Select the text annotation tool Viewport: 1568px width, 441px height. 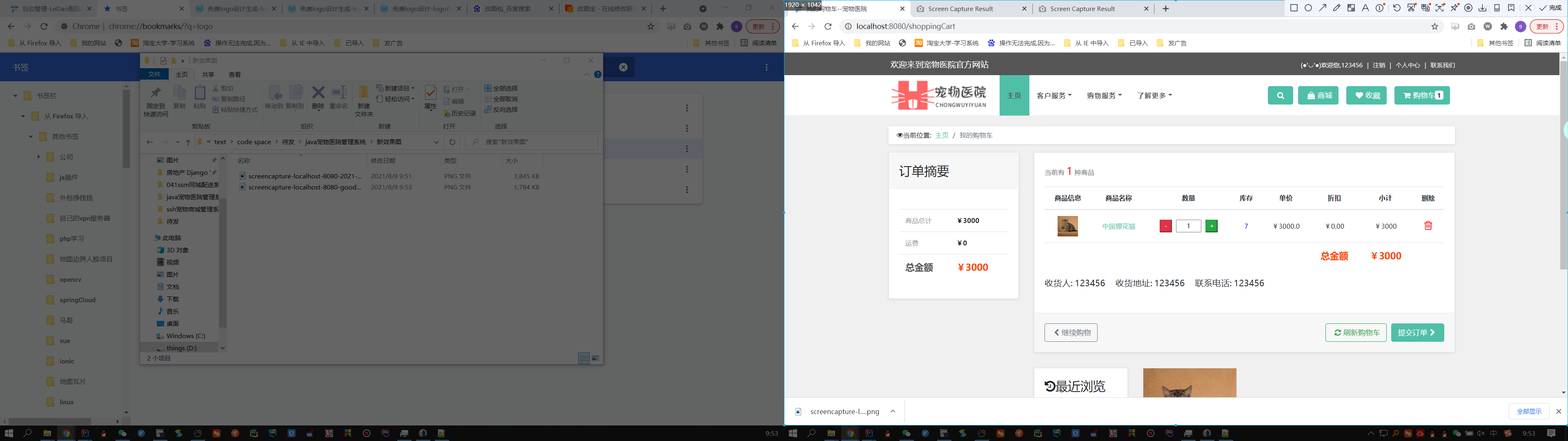click(x=1365, y=8)
